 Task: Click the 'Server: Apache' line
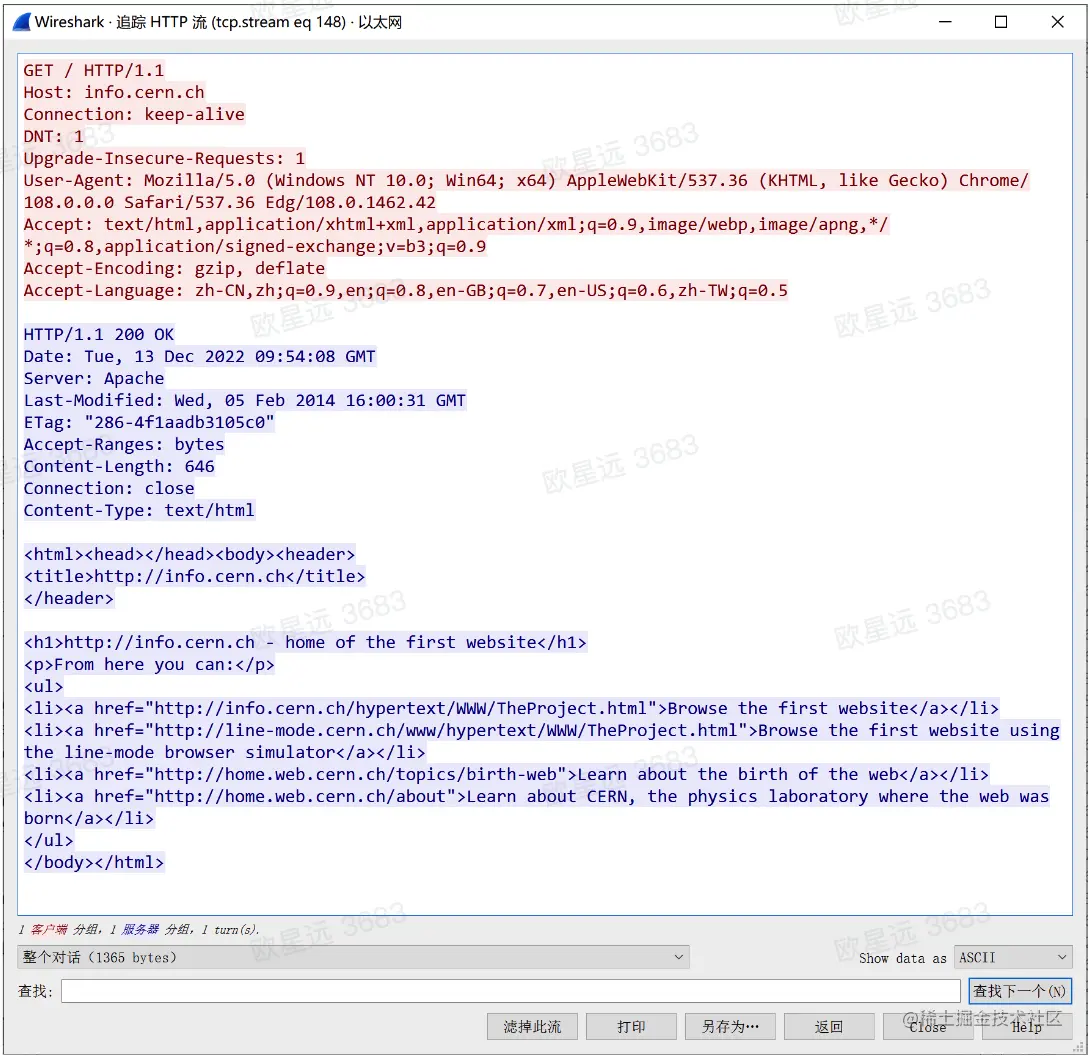pyautogui.click(x=94, y=378)
